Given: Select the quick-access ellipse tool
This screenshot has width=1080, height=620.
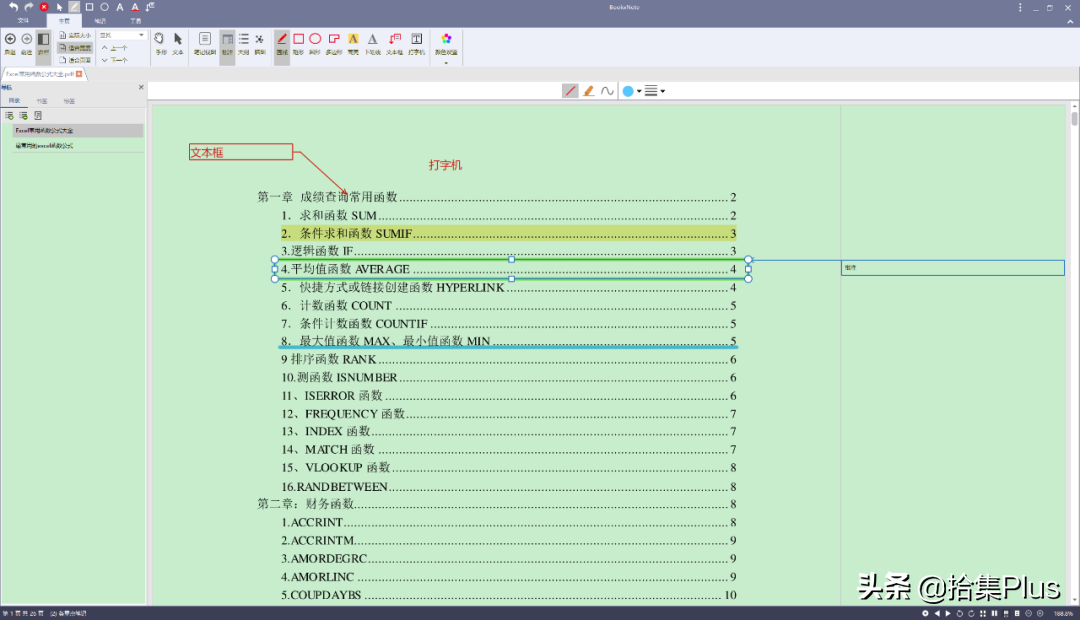Looking at the screenshot, I should tap(105, 7).
